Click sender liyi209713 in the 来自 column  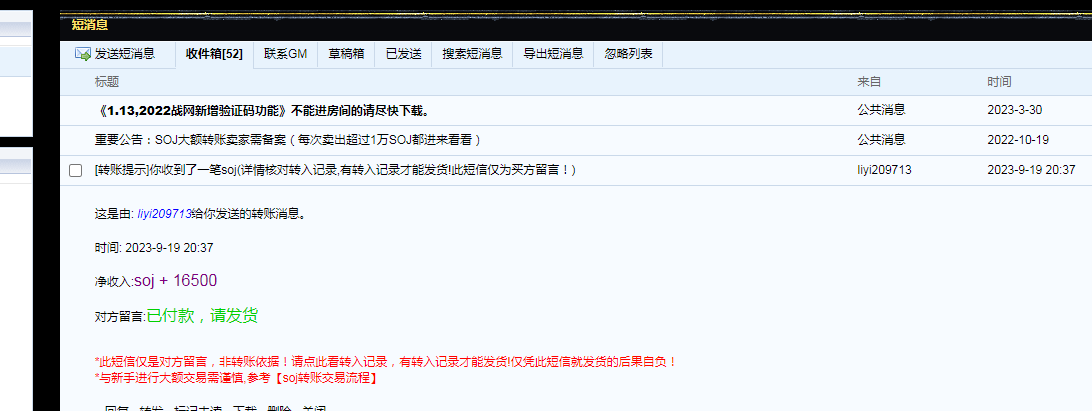pos(884,170)
